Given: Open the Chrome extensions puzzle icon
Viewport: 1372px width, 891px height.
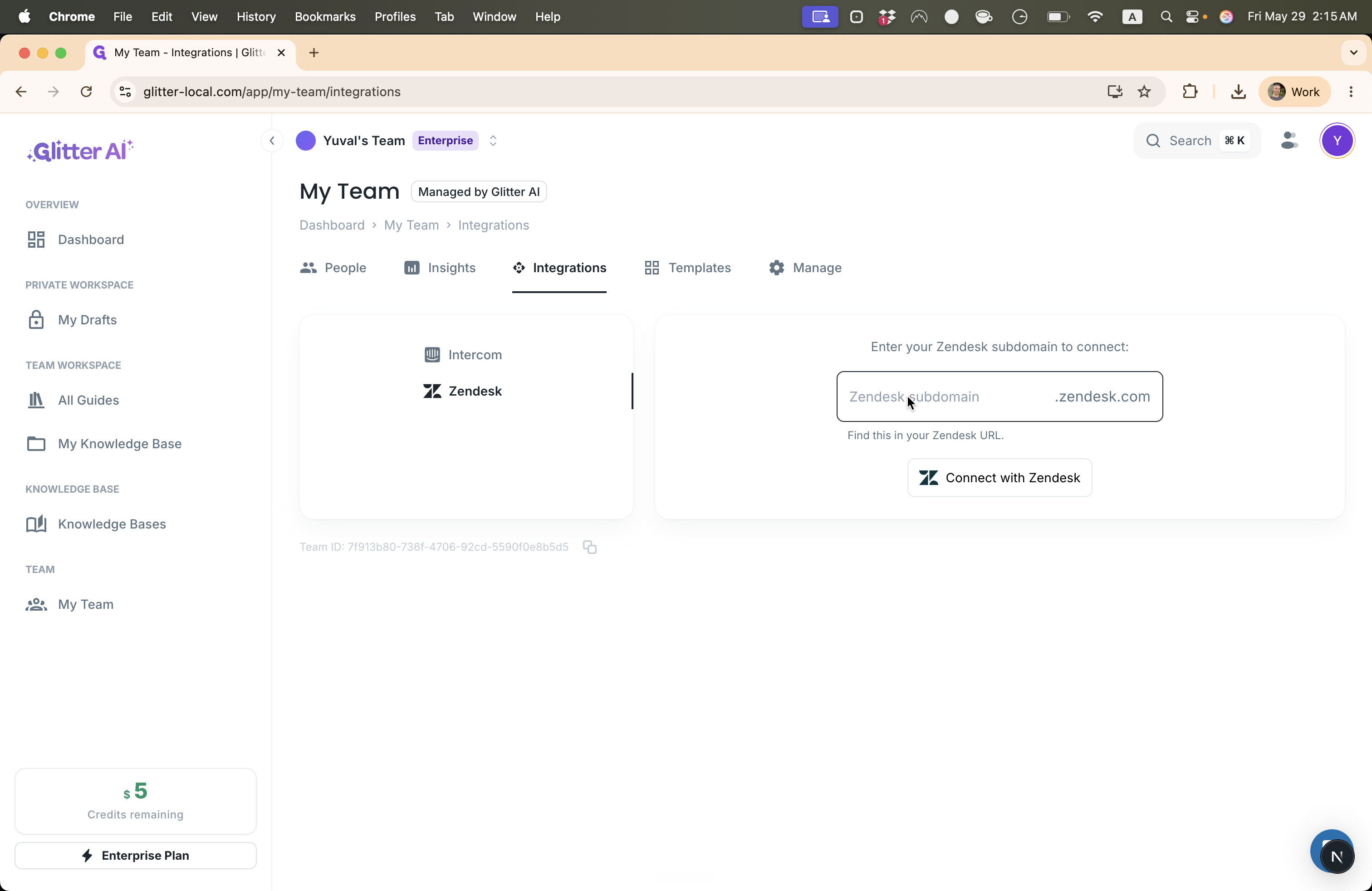Looking at the screenshot, I should click(1190, 92).
